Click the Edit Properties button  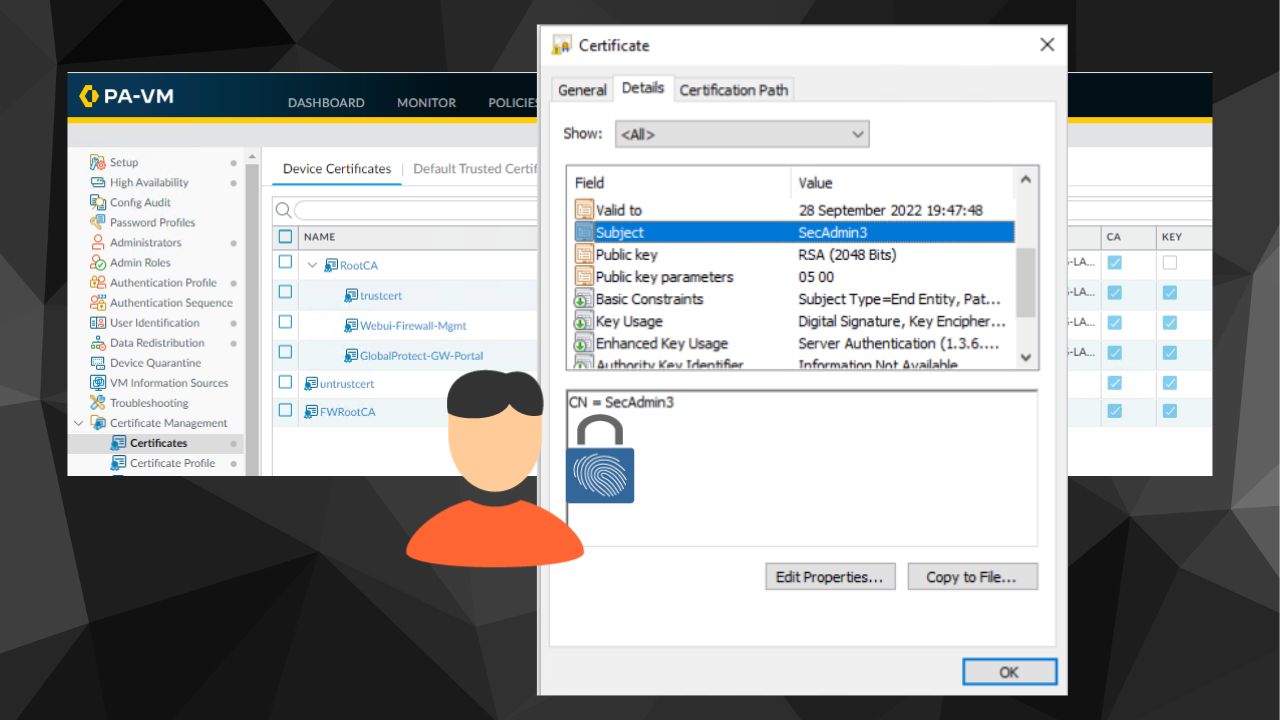(829, 577)
